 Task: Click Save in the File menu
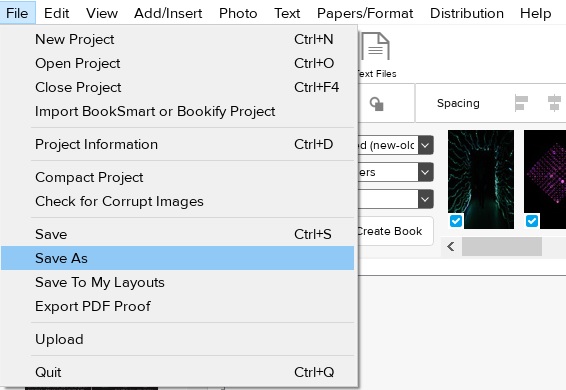point(178,234)
